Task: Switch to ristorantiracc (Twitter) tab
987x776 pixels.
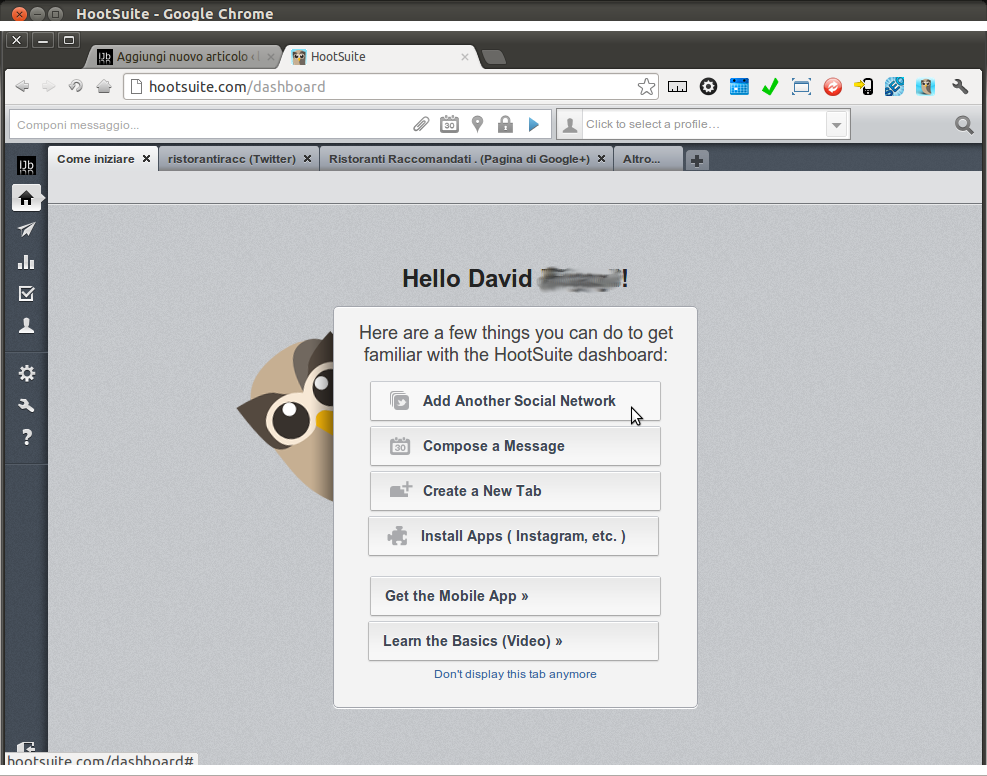Action: tap(232, 159)
